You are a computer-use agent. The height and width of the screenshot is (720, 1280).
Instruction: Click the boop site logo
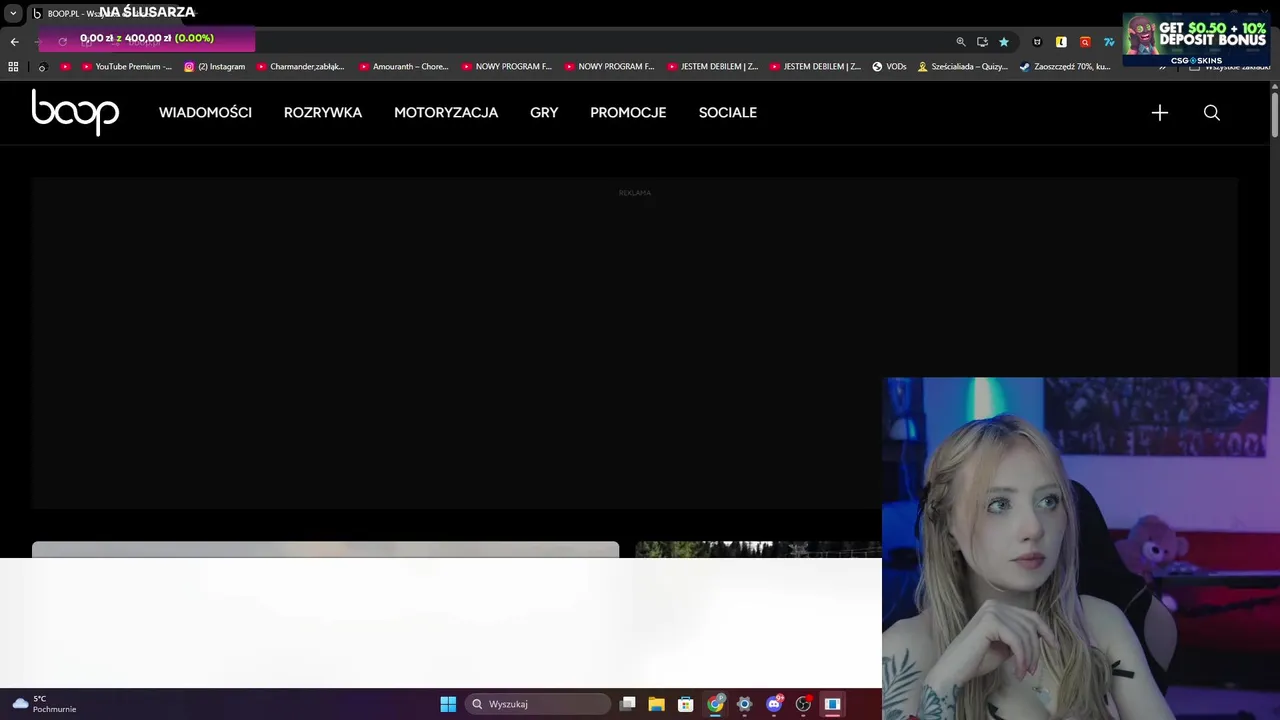pos(75,112)
